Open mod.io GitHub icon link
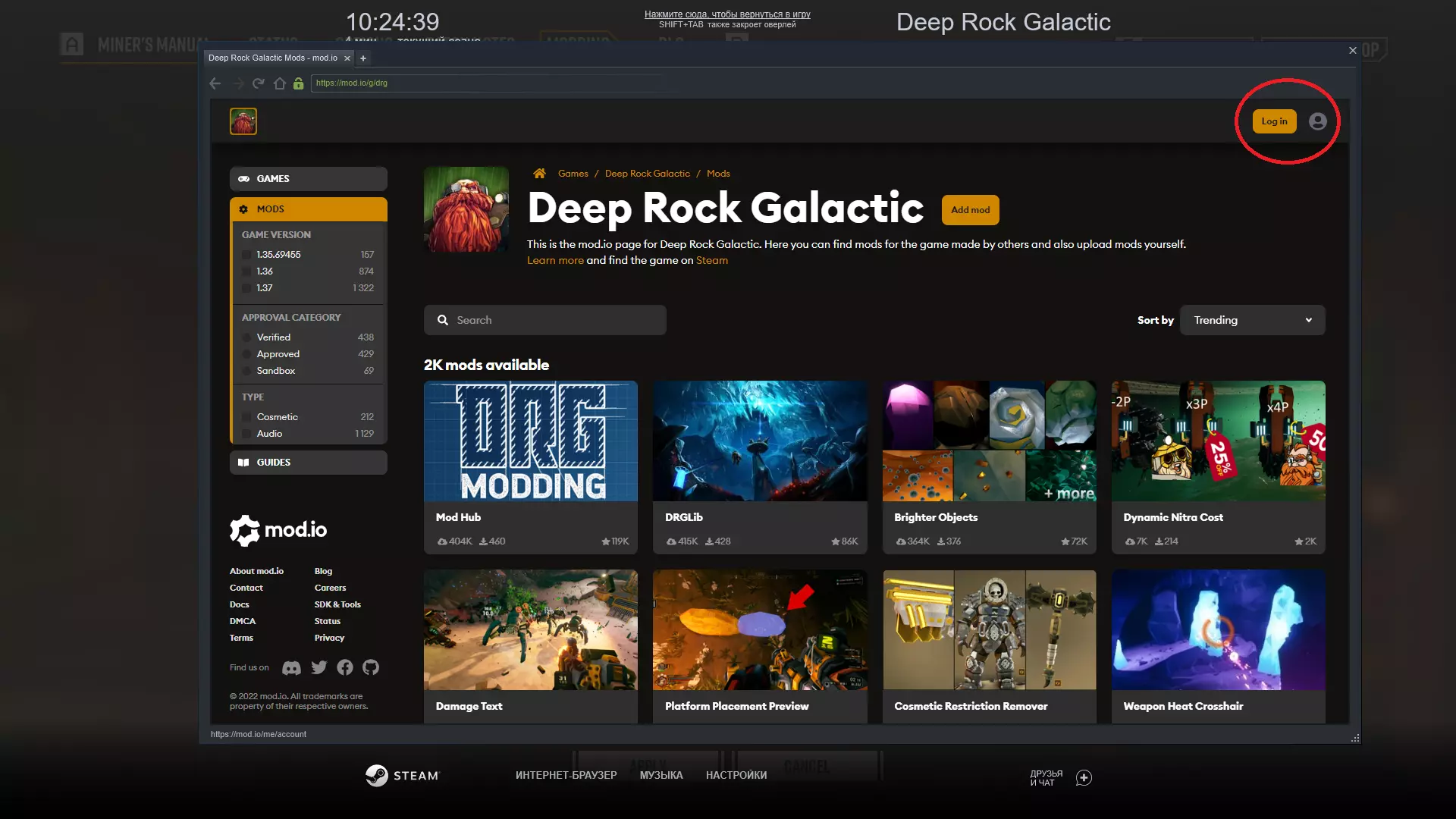The width and height of the screenshot is (1456, 819). pos(370,667)
